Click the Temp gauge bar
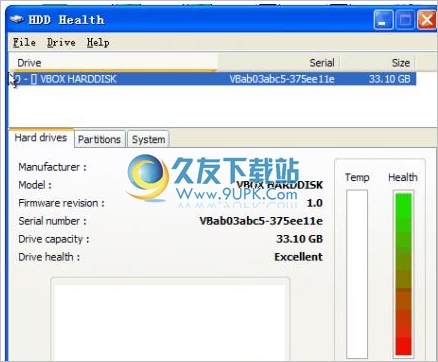 click(x=357, y=274)
